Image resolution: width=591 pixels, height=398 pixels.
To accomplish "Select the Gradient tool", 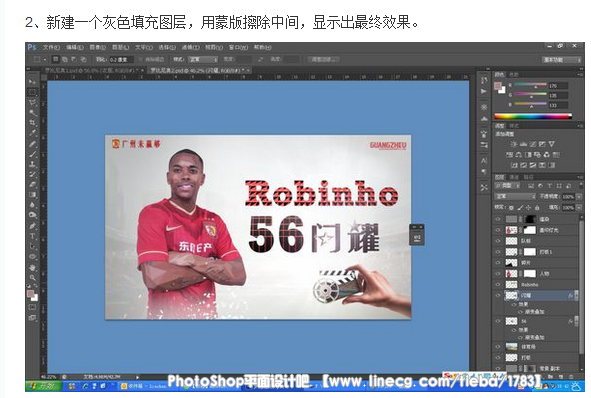I will (32, 194).
